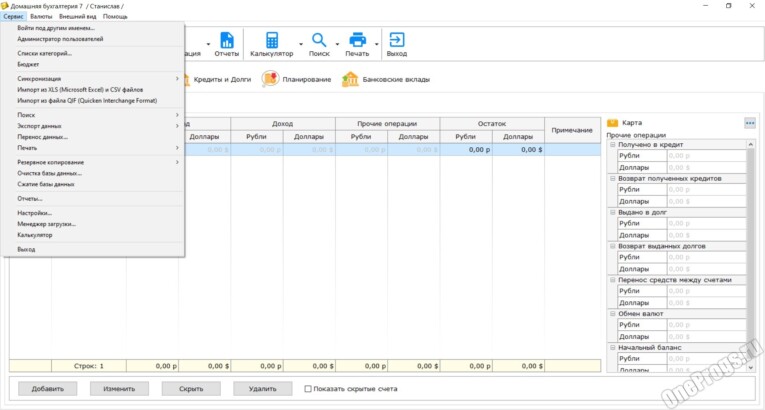Click the Print (Печать) printer icon
This screenshot has width=765, height=410.
click(x=358, y=40)
